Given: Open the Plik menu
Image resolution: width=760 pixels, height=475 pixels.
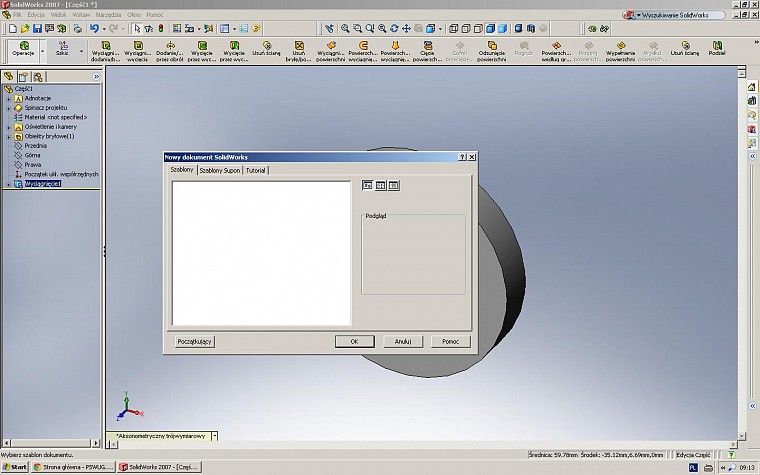Looking at the screenshot, I should point(17,15).
